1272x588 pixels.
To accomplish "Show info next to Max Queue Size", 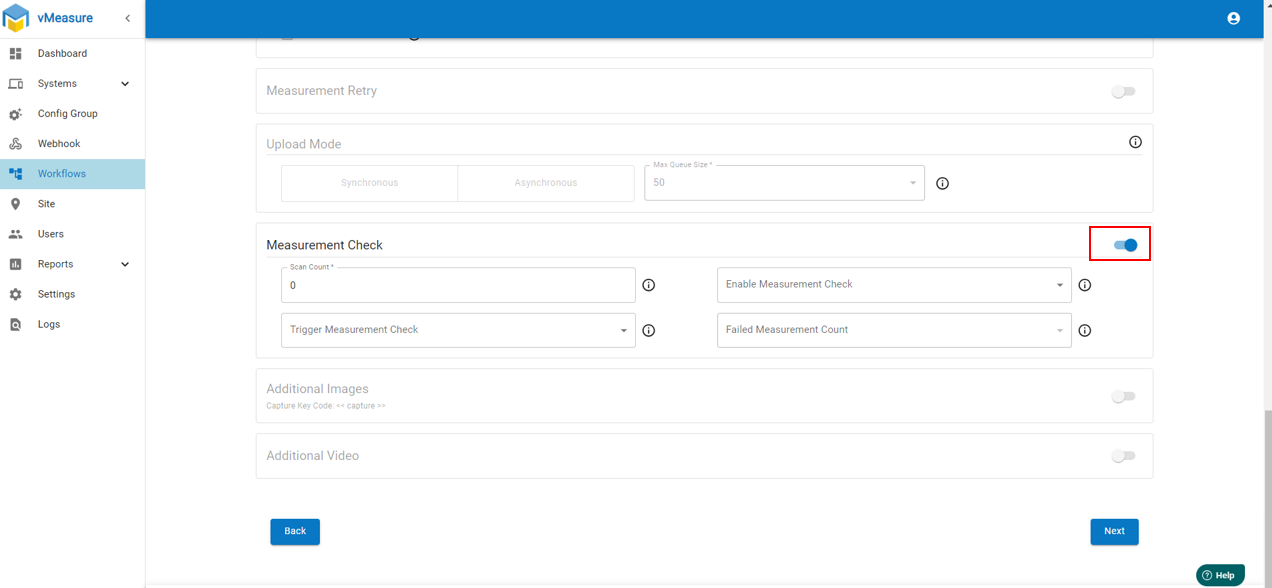I will coord(942,183).
